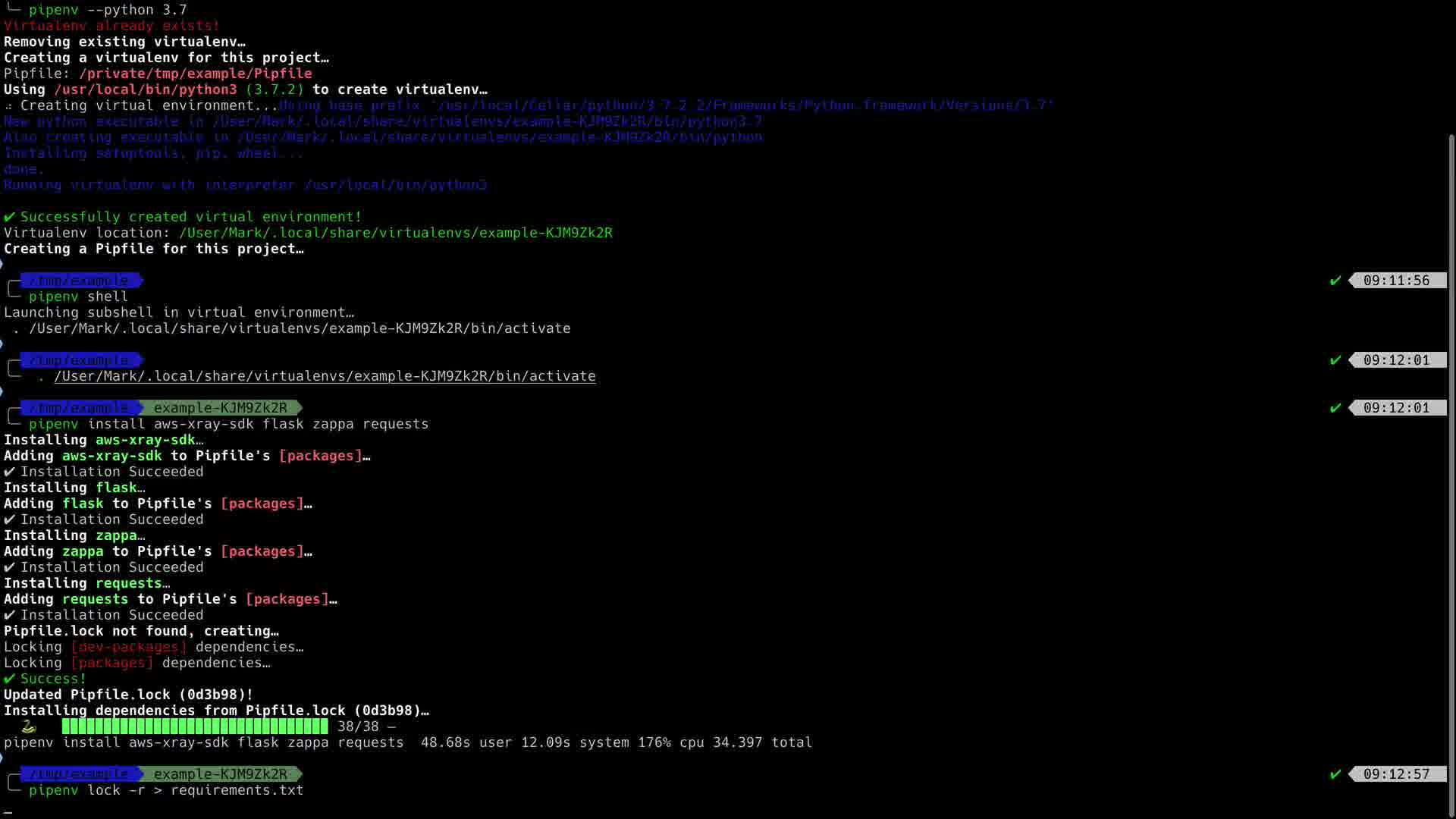This screenshot has width=1456, height=819.
Task: Click the 09:11:56 timestamp badge
Action: pyautogui.click(x=1396, y=281)
